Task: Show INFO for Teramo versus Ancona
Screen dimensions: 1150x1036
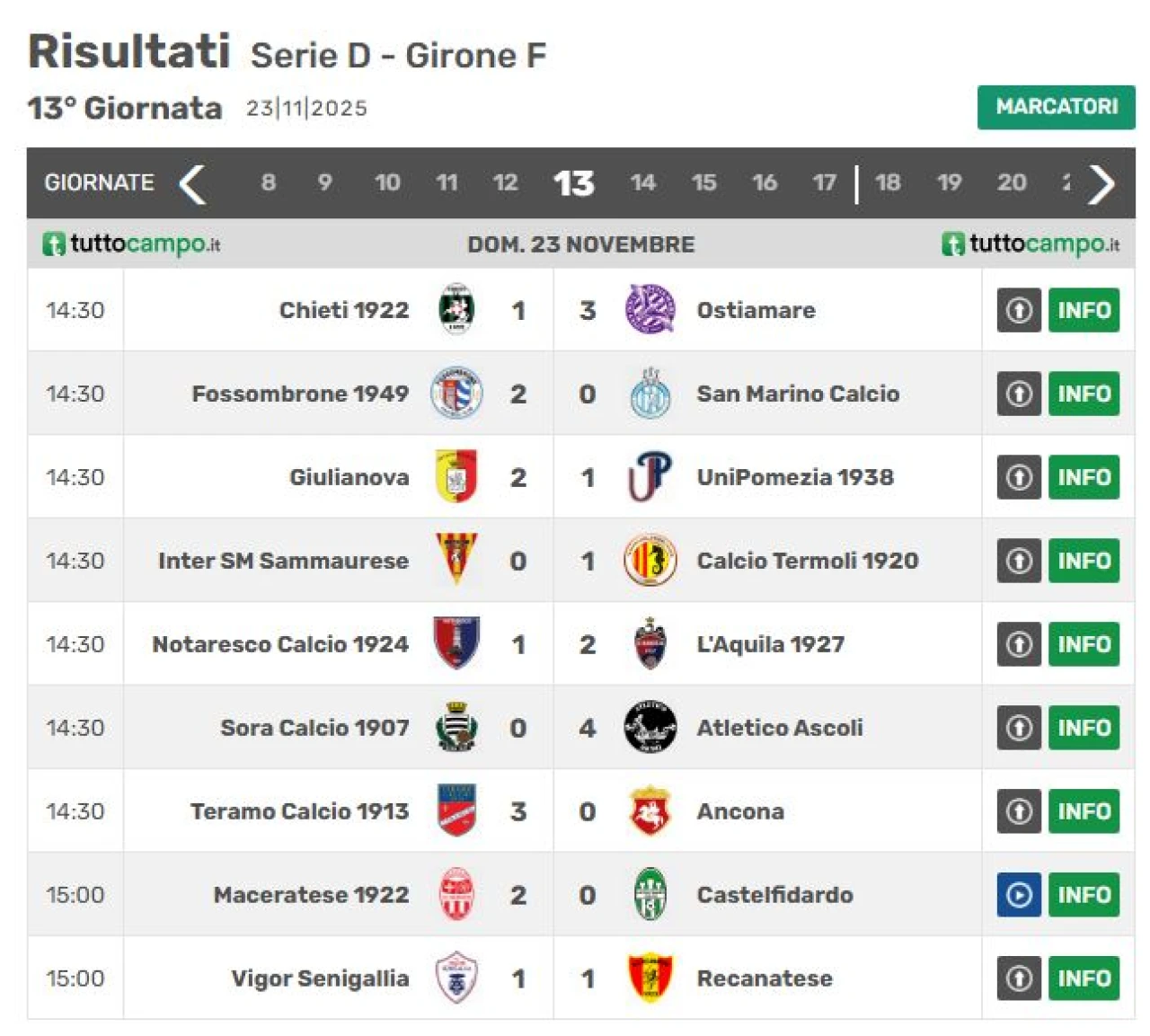Action: coord(1084,811)
